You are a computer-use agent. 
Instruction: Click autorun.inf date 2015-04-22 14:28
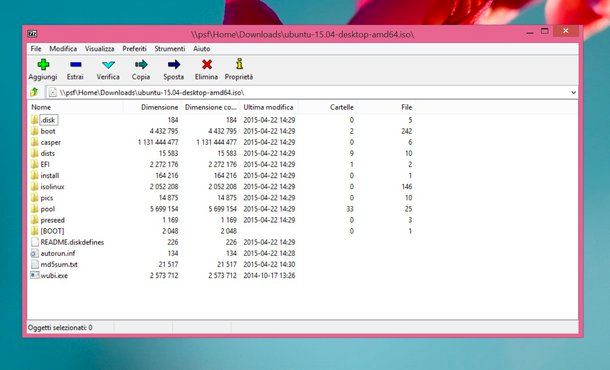point(269,253)
